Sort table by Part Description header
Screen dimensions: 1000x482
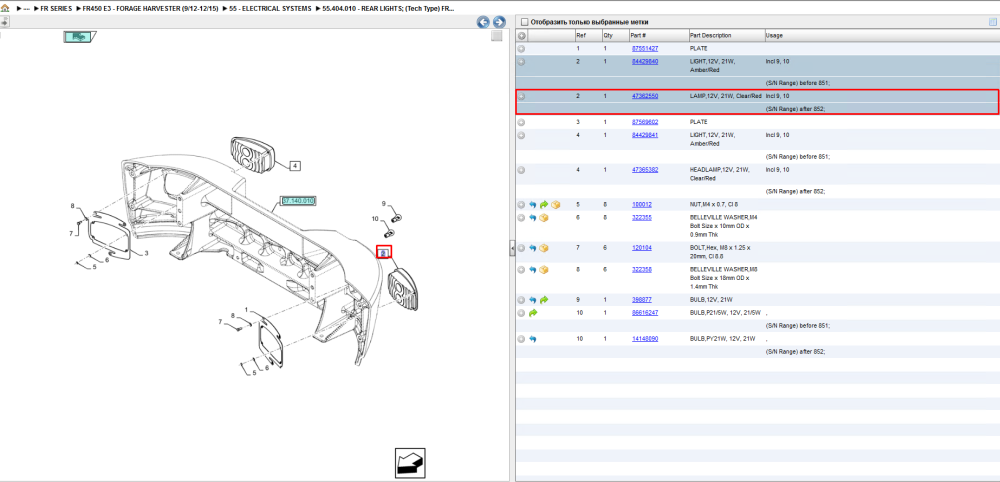tap(726, 36)
